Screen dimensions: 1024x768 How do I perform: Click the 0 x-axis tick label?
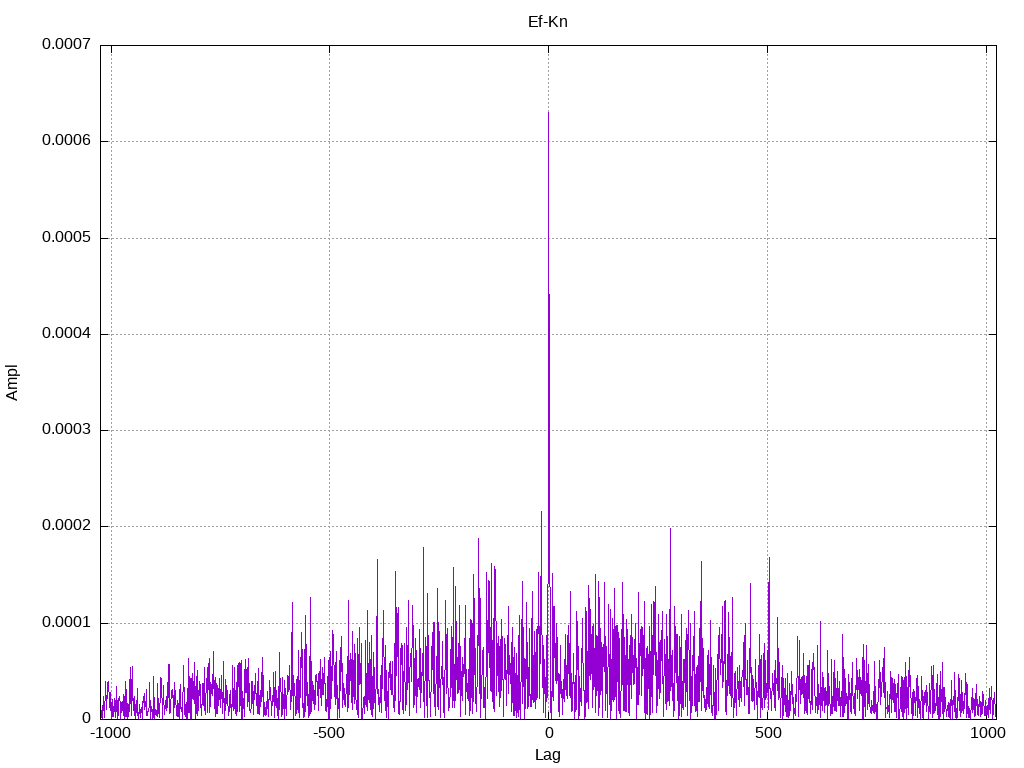[x=549, y=733]
